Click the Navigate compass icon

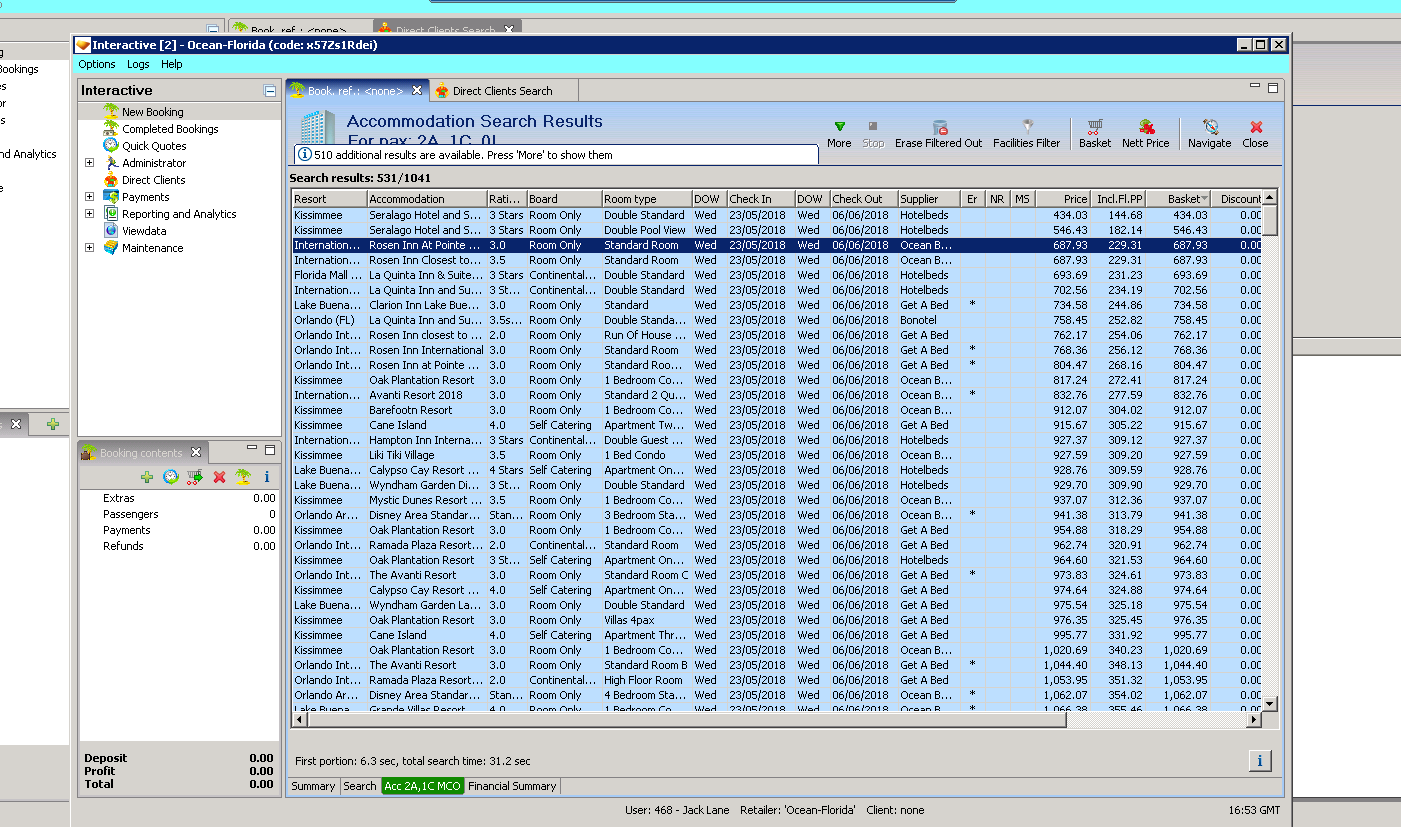1210,127
